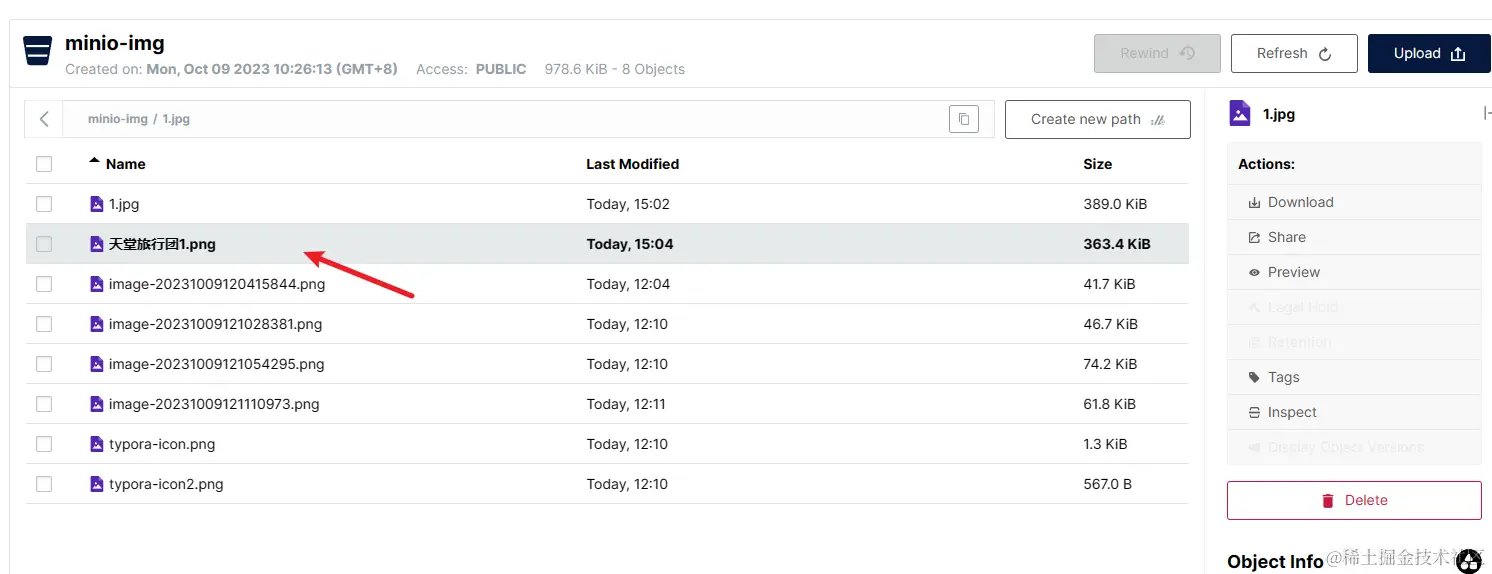Click the Legal Hold action

1354,307
